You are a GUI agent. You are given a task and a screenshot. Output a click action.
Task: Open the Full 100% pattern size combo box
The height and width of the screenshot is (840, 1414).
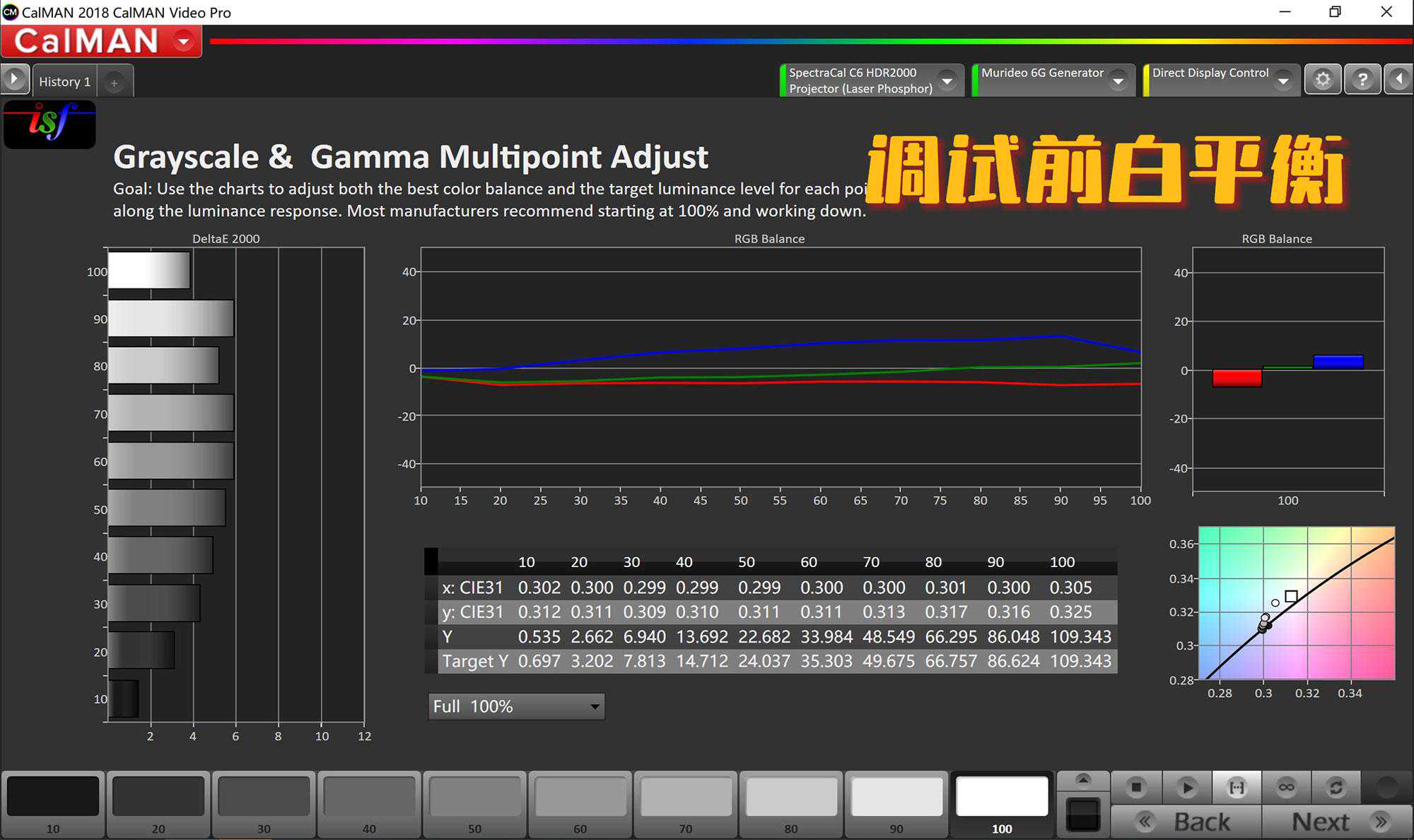(x=516, y=706)
